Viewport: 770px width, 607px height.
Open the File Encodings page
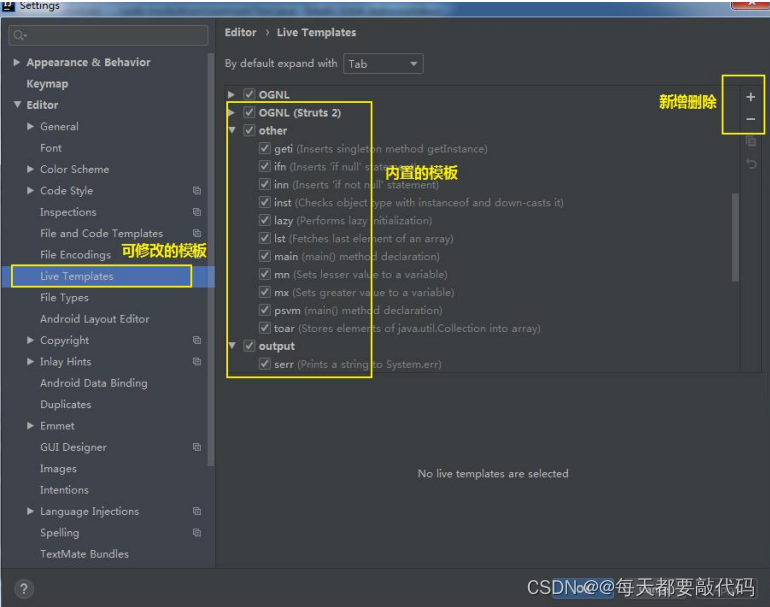click(x=76, y=255)
